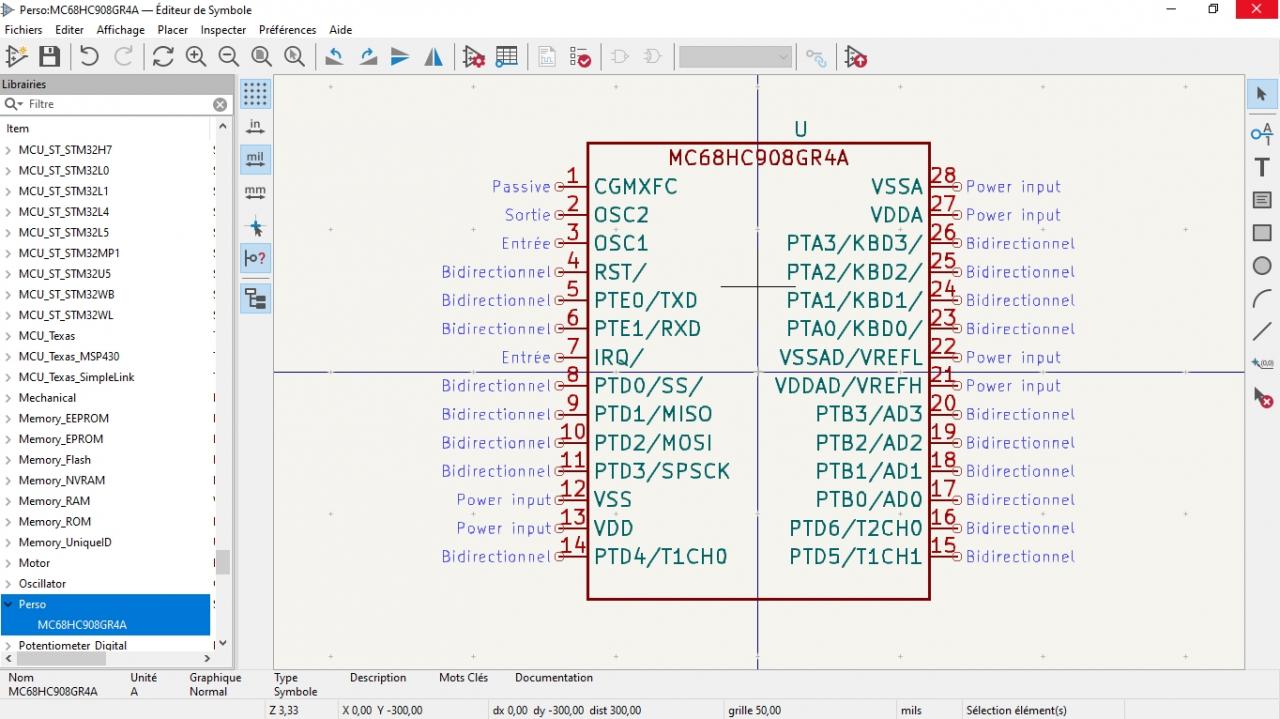Expand the MCU_Texas_MSP430 library
Image resolution: width=1280 pixels, height=719 pixels.
tap(9, 356)
